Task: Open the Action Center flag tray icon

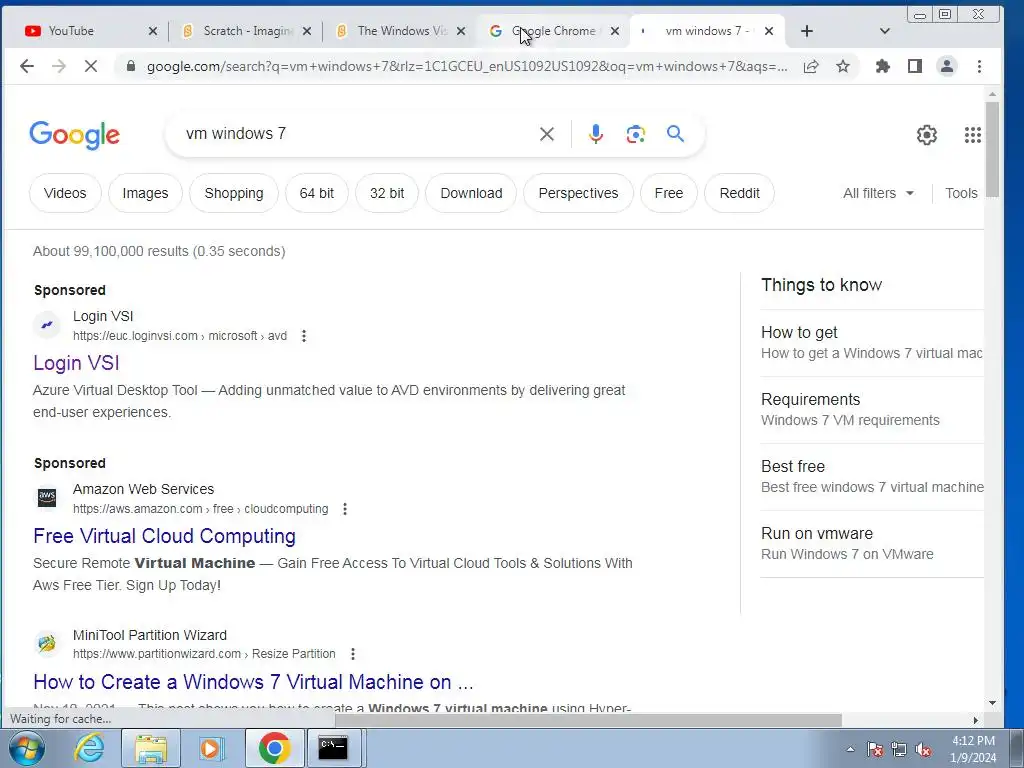Action: click(875, 750)
